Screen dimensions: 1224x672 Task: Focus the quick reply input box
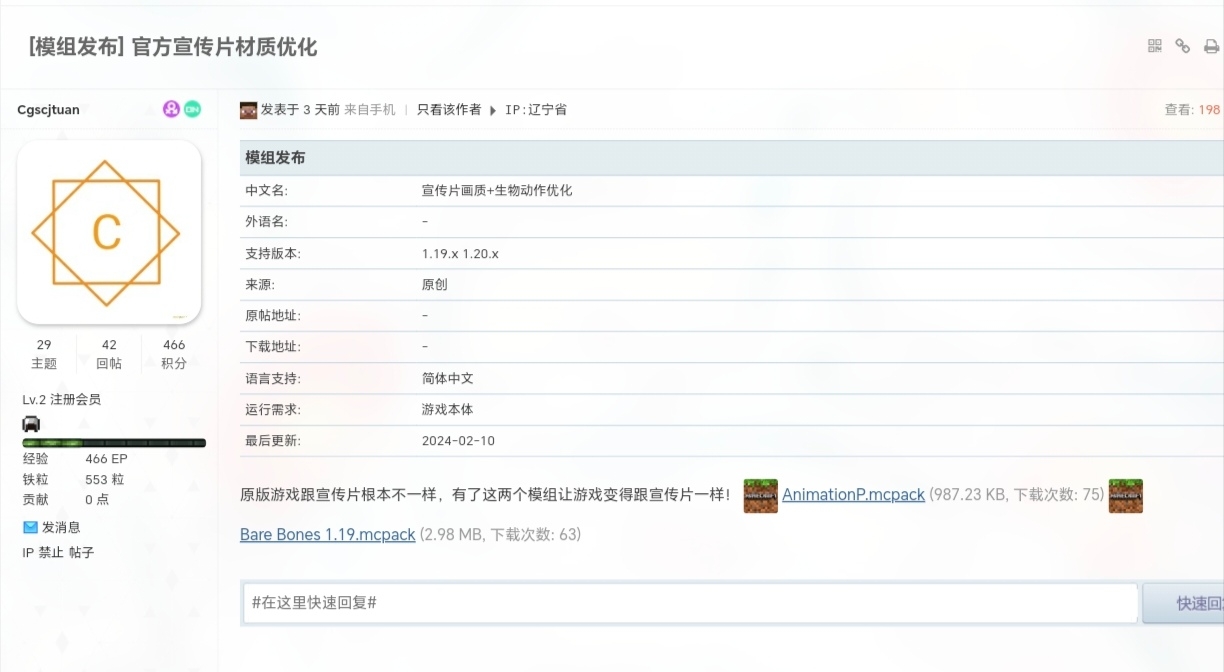click(690, 603)
